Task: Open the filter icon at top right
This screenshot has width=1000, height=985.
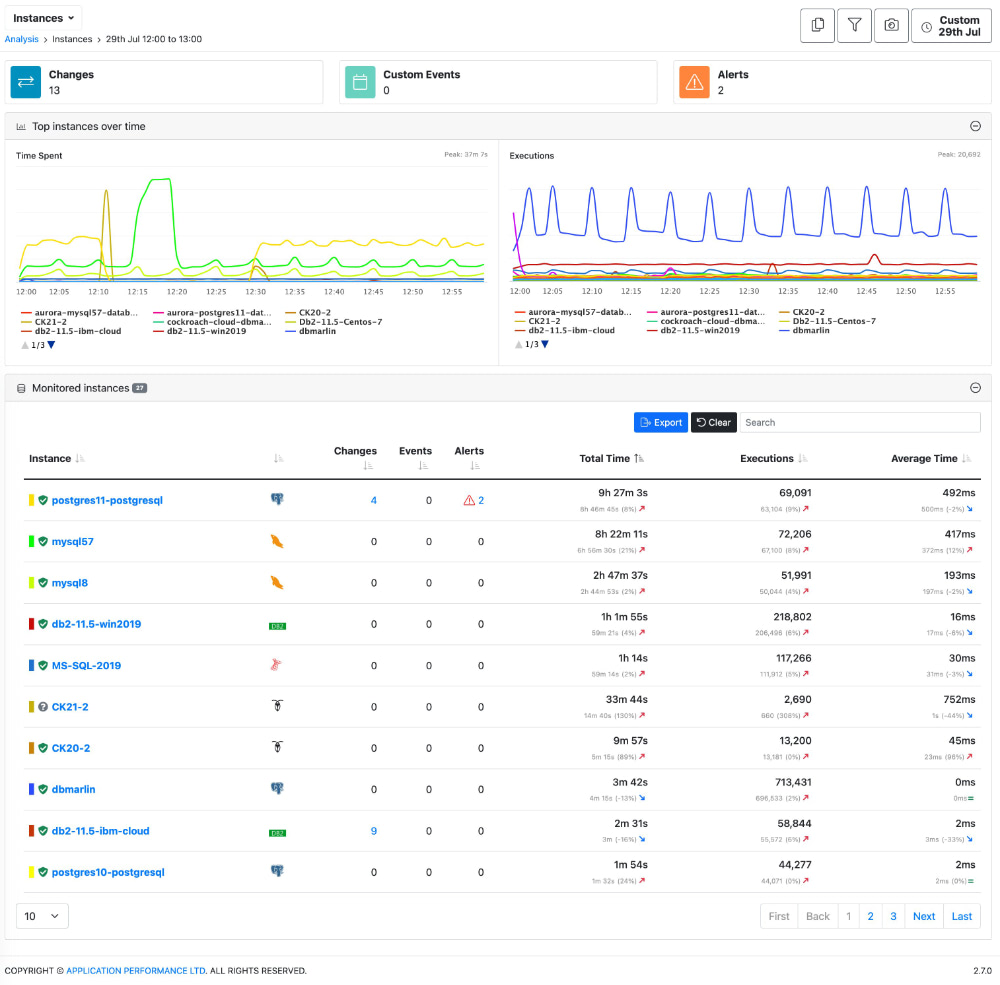Action: pyautogui.click(x=854, y=25)
